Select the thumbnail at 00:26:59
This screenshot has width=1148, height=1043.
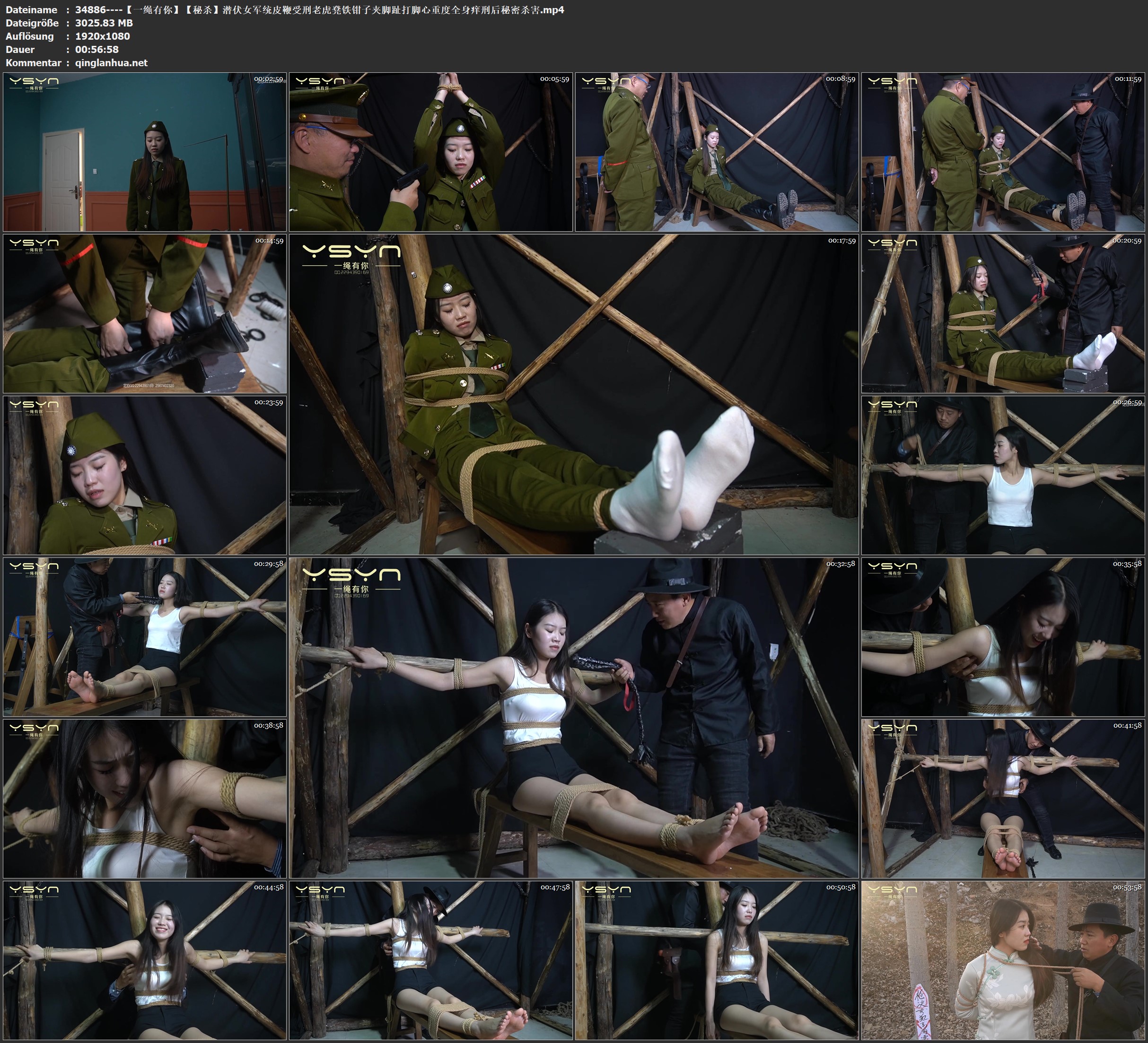(x=1003, y=475)
